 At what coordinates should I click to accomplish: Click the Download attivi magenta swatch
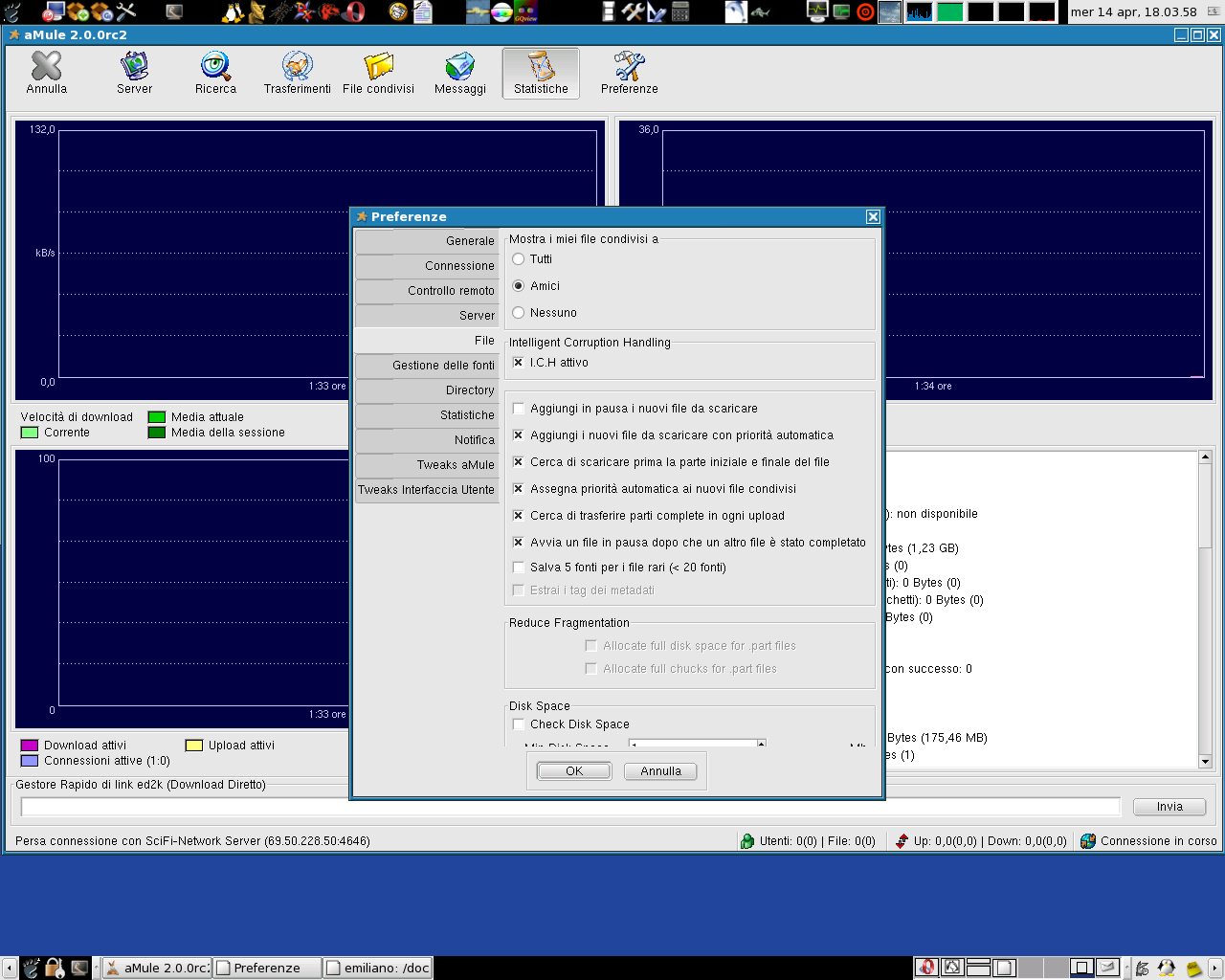30,746
